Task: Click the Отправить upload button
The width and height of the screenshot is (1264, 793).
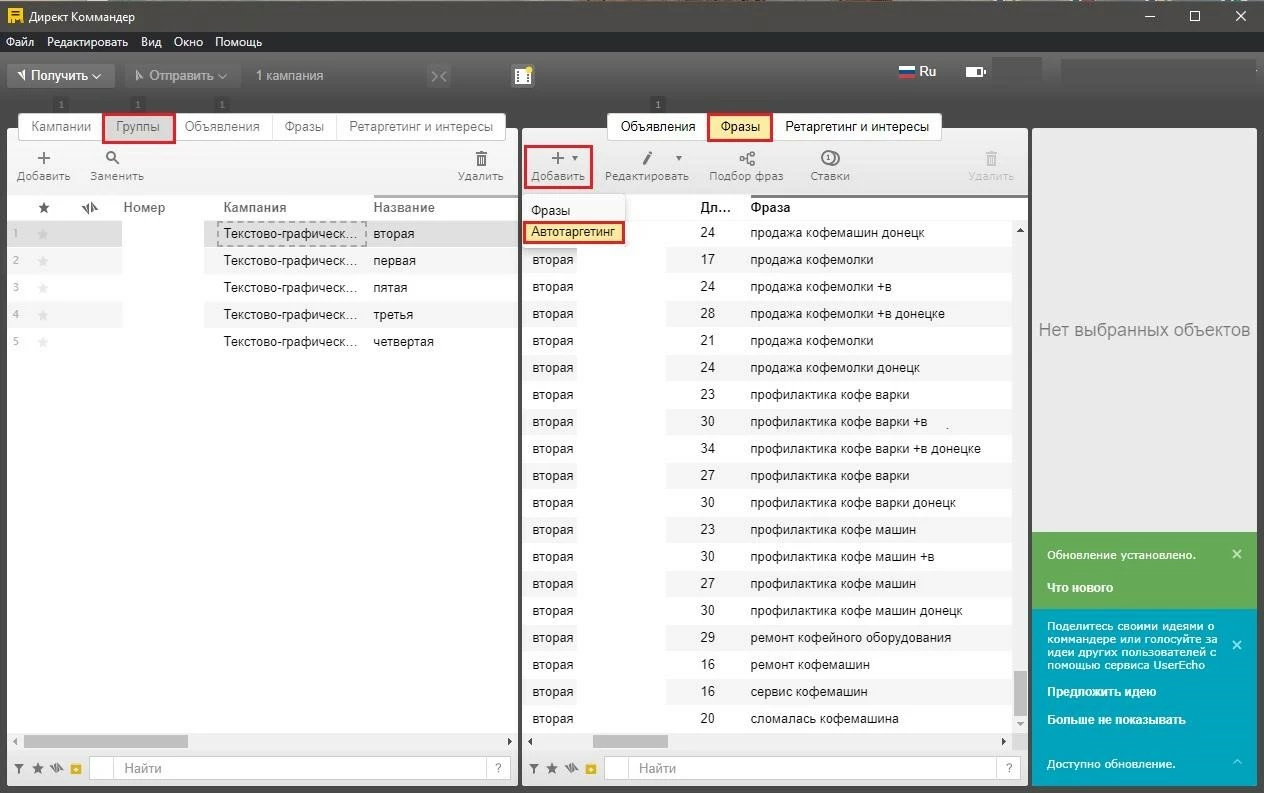Action: tap(182, 75)
